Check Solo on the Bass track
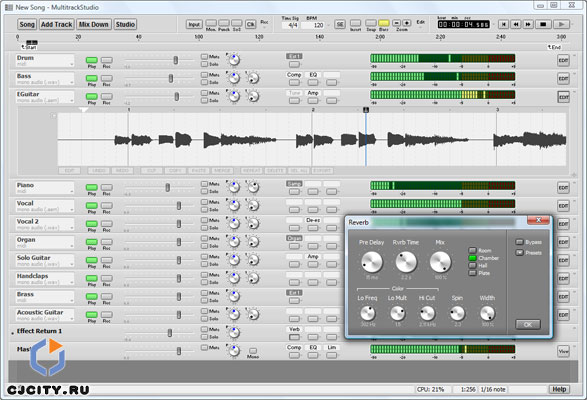 tap(204, 82)
